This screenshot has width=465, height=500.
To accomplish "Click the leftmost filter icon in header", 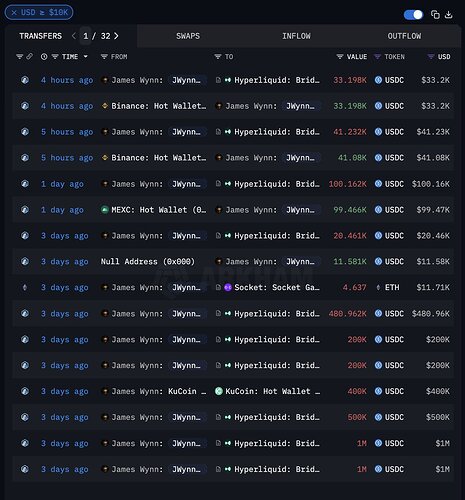I will click(x=20, y=57).
